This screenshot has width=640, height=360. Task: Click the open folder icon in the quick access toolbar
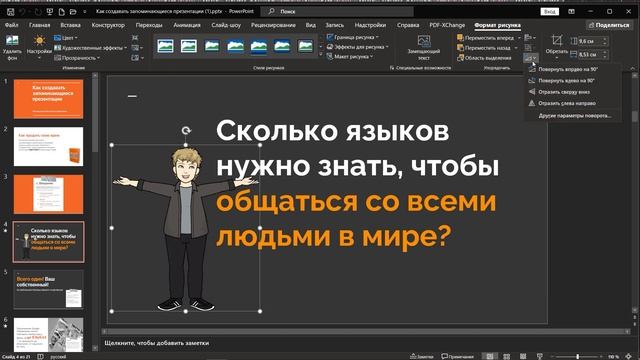[73, 12]
